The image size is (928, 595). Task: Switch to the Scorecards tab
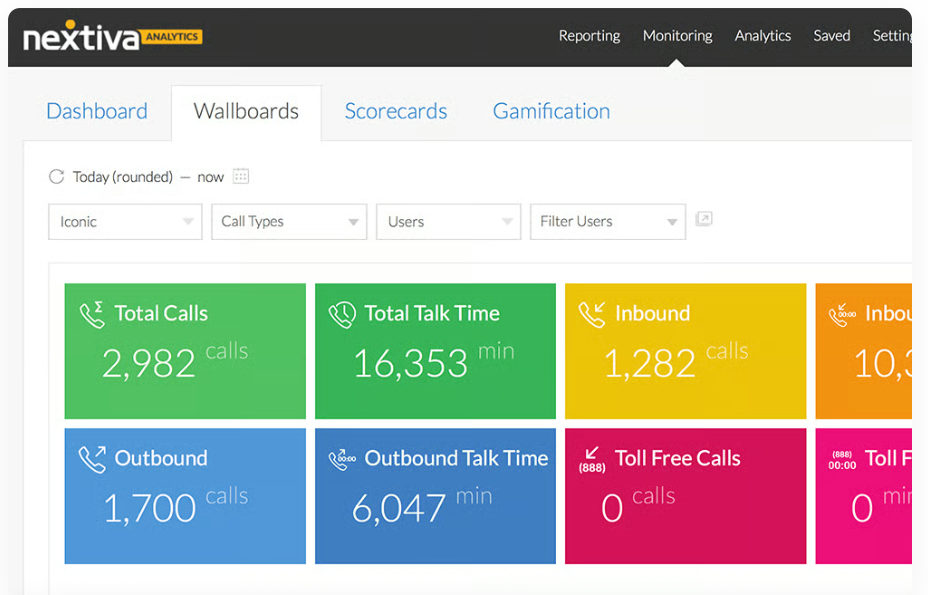click(x=396, y=111)
